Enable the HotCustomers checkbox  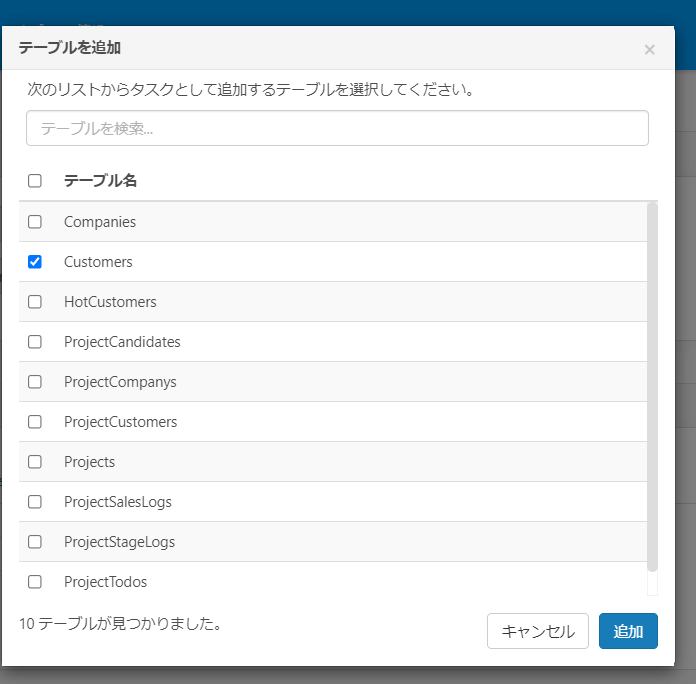pos(35,302)
